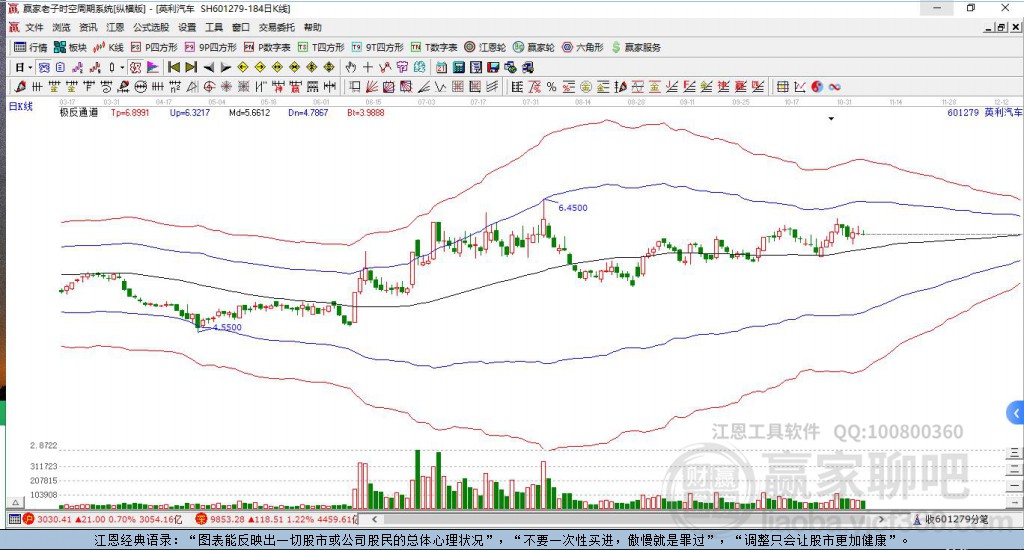Open 赢家服务 with dollar icon
The width and height of the screenshot is (1024, 550).
(x=636, y=47)
